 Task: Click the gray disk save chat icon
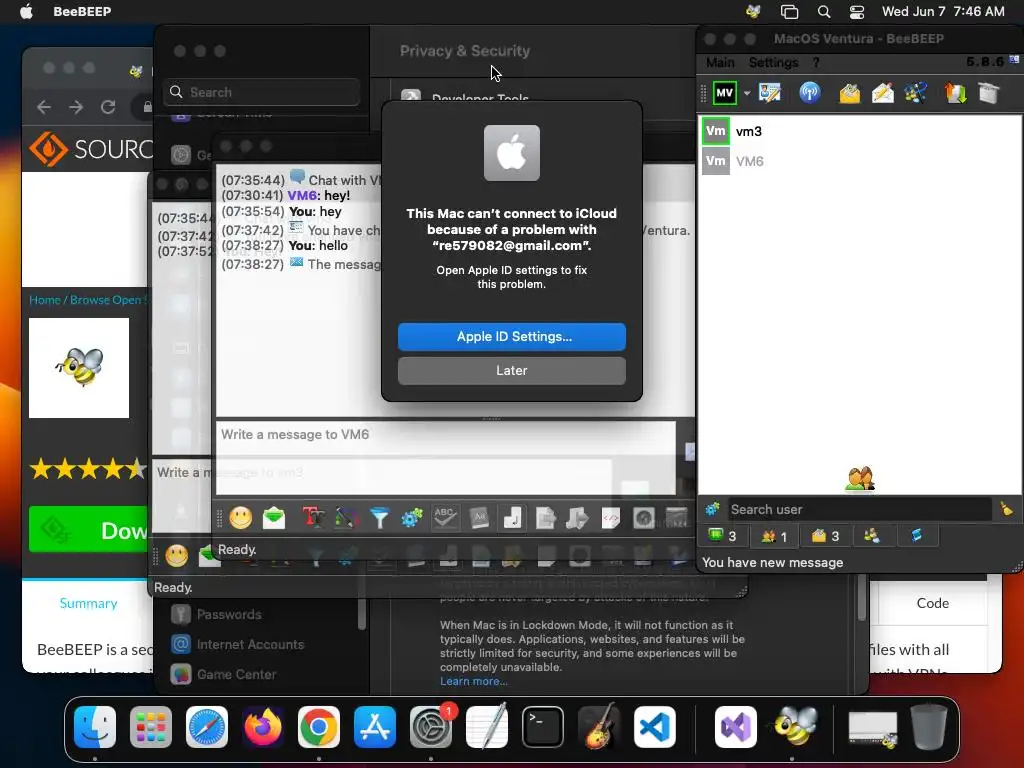coord(643,519)
